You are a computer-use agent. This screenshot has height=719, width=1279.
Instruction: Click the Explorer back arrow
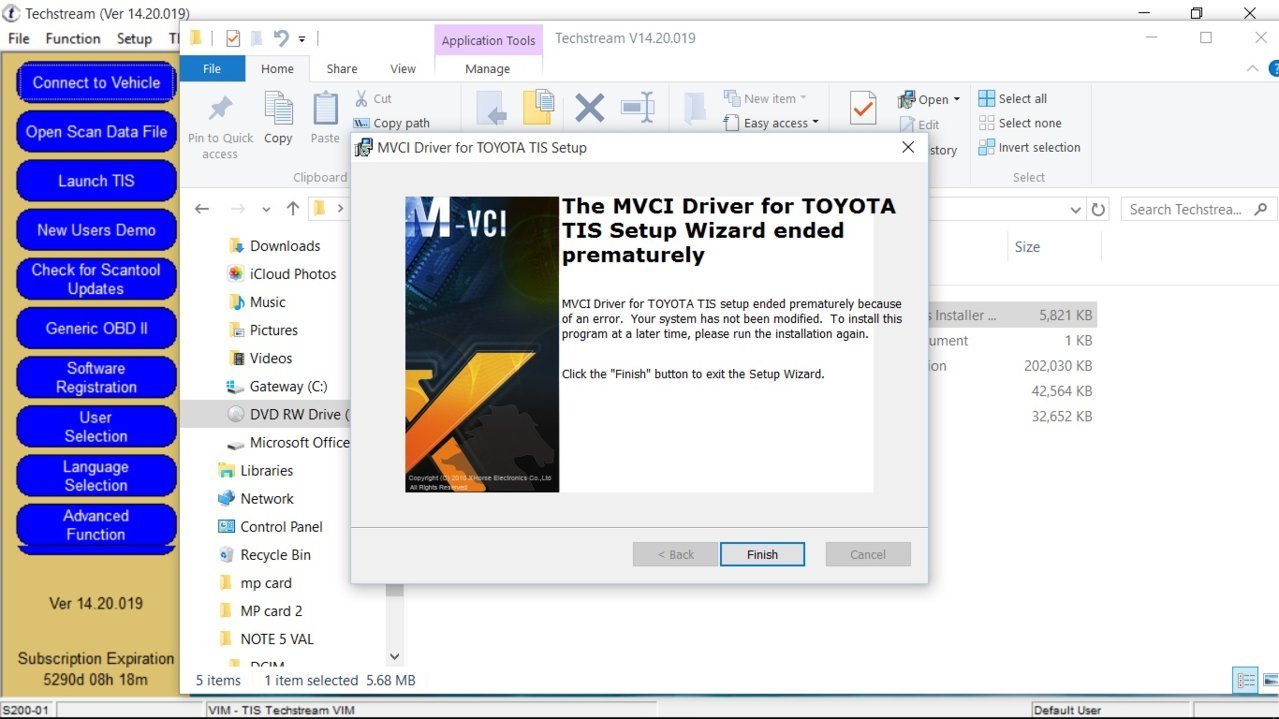pos(202,209)
